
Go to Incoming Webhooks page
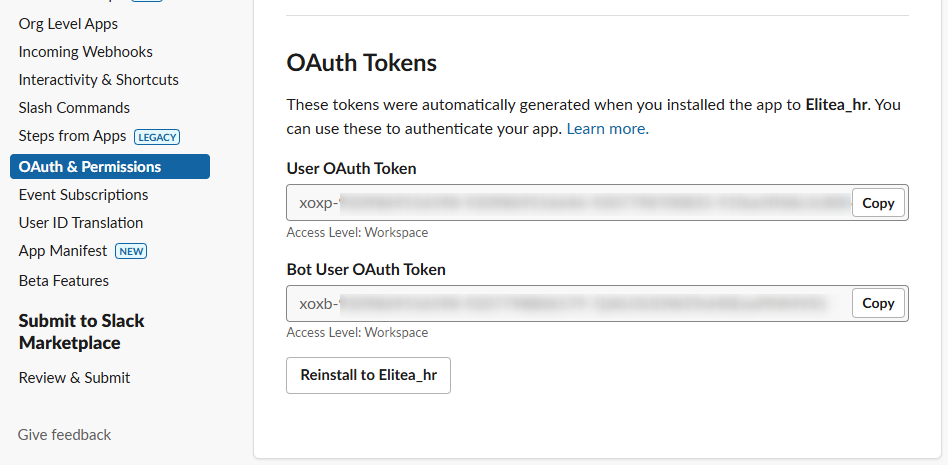[85, 52]
